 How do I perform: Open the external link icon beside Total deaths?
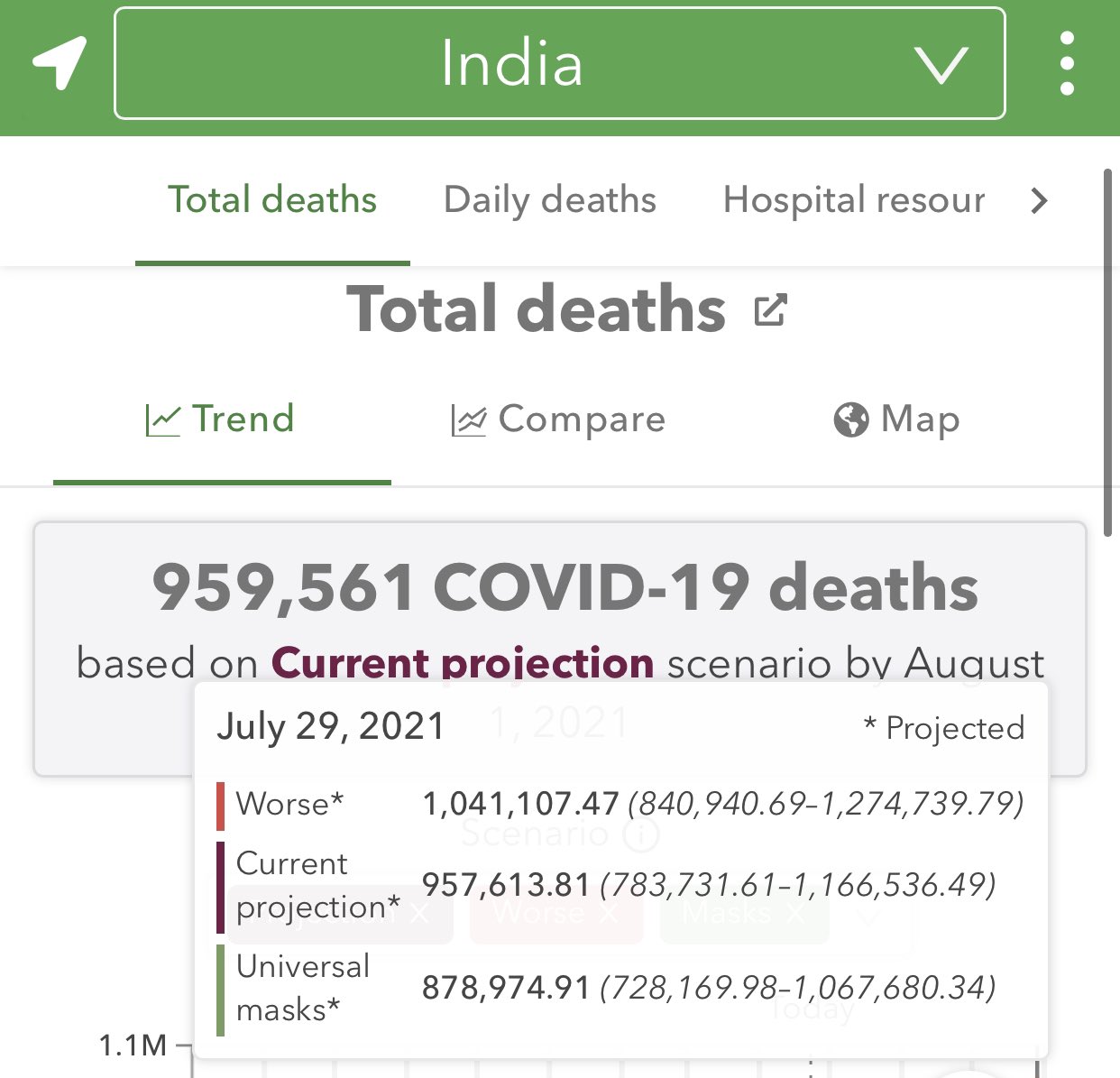click(770, 310)
